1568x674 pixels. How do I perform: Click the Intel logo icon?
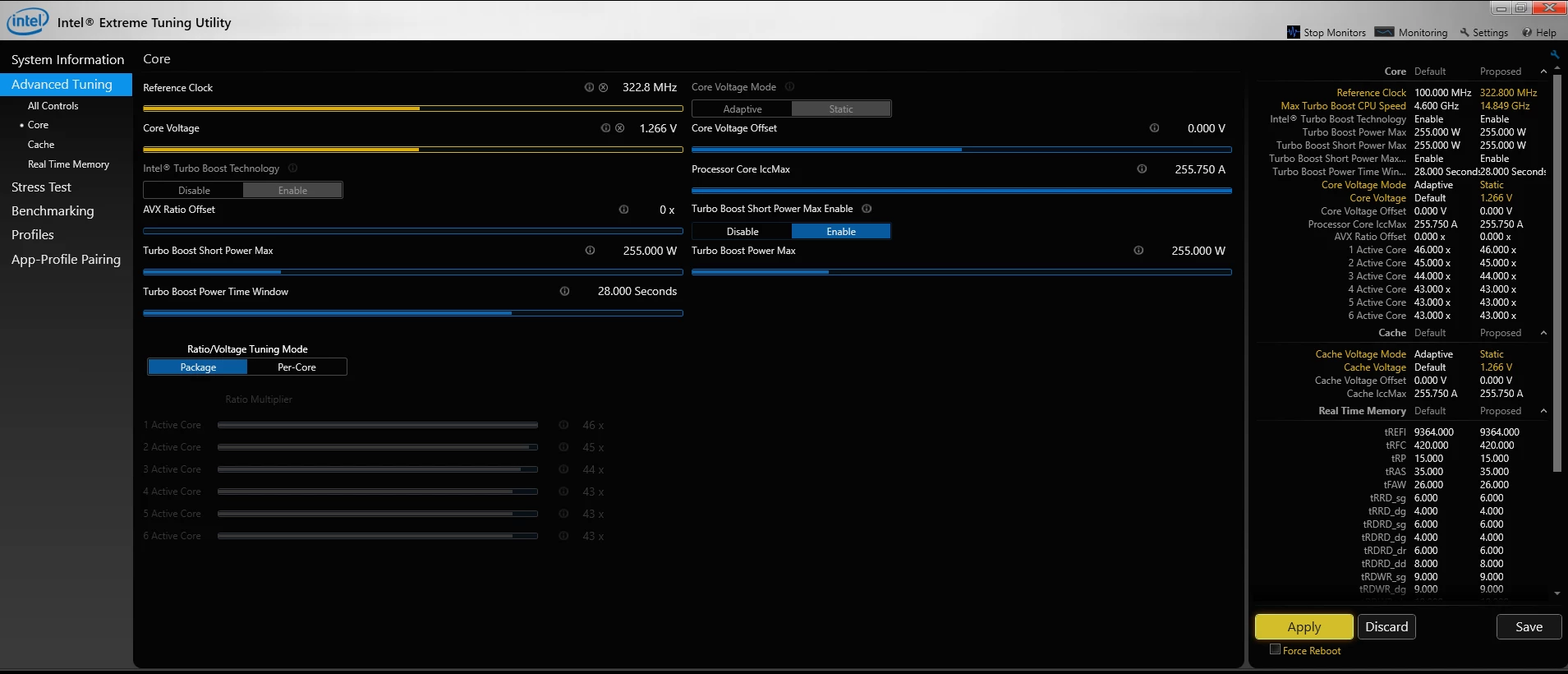pyautogui.click(x=28, y=21)
